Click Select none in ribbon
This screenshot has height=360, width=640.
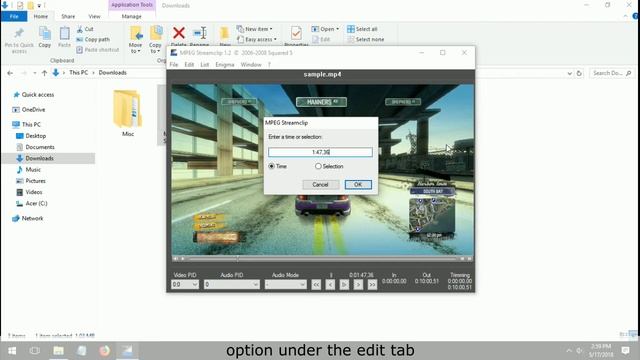(x=365, y=40)
